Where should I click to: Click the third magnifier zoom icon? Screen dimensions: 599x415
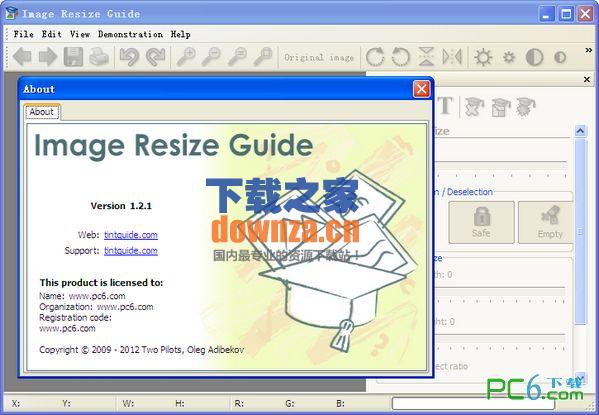[237, 57]
